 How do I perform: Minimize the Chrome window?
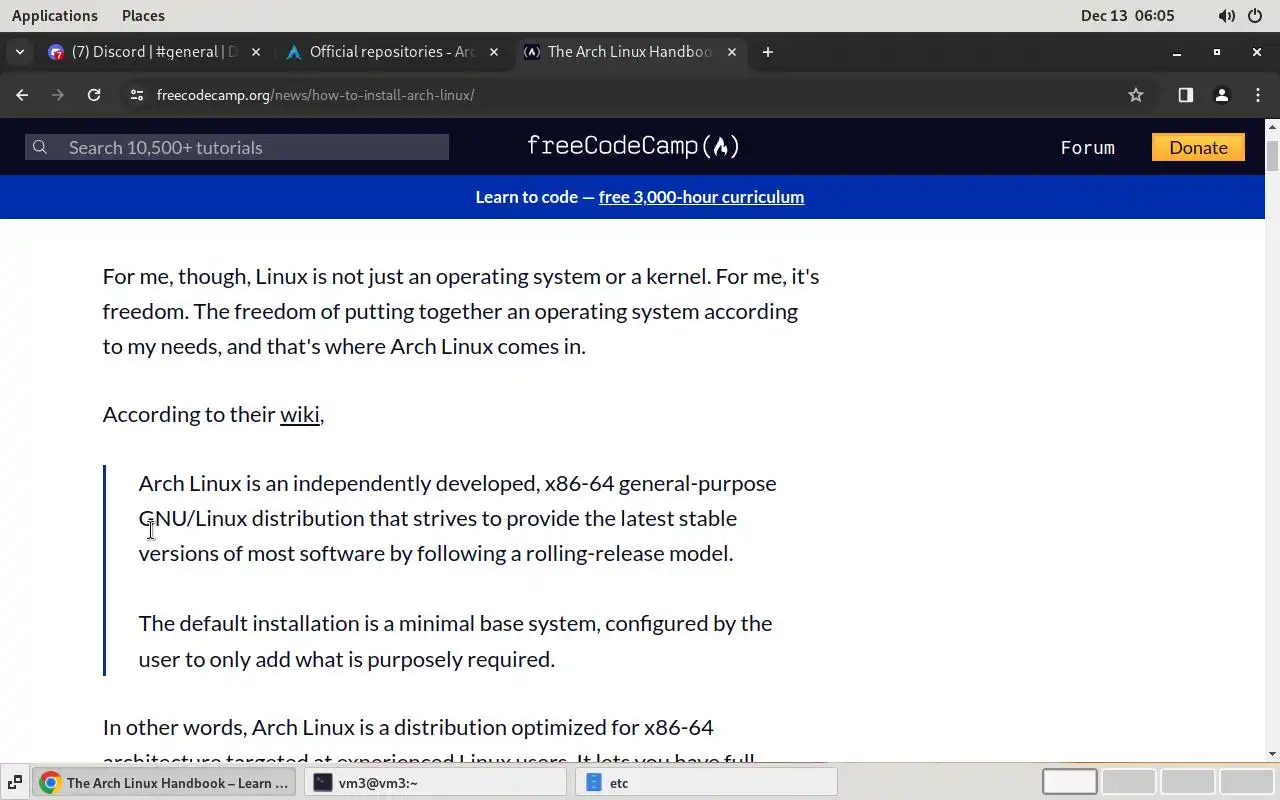(1177, 52)
